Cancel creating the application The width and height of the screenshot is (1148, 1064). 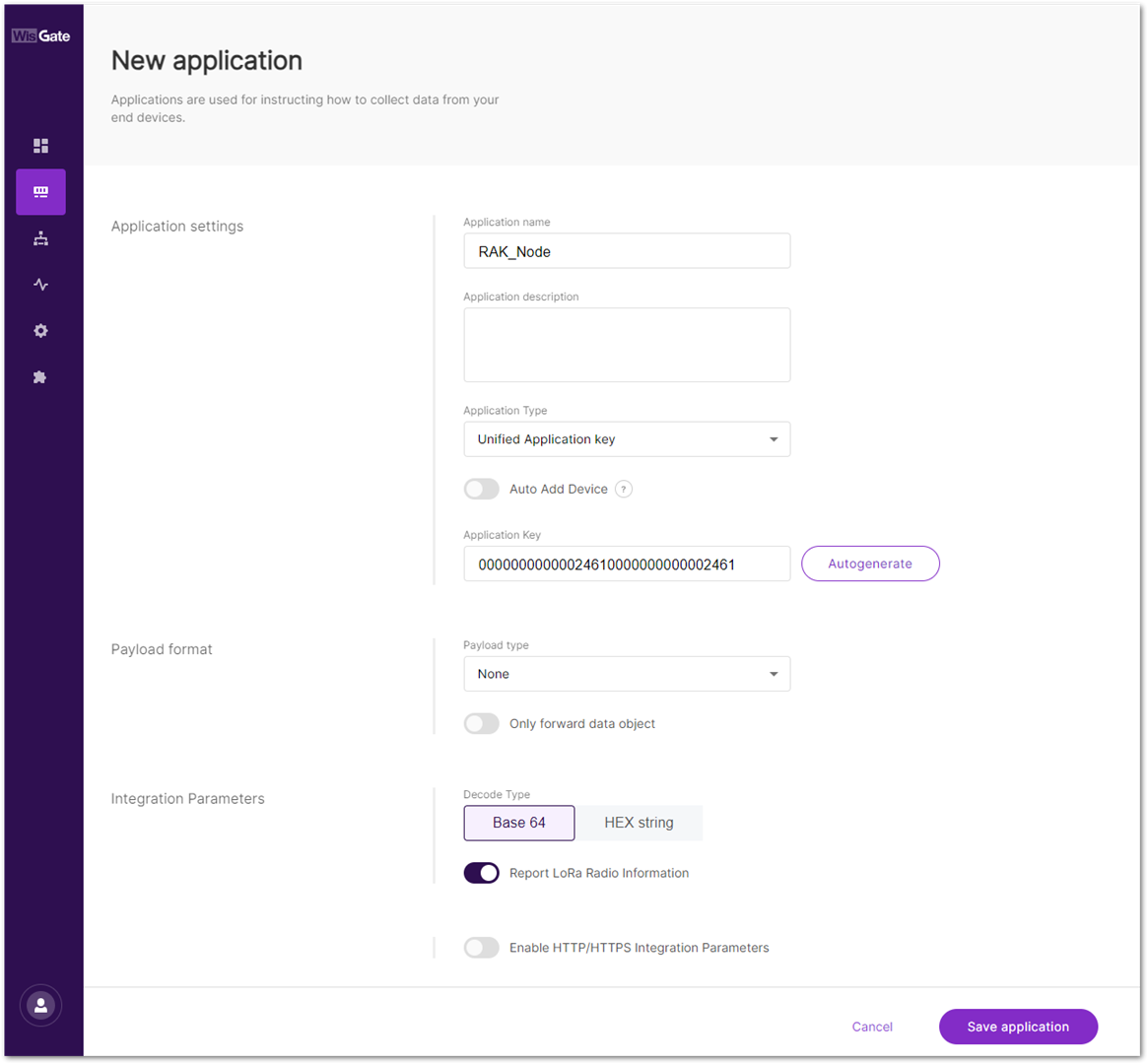coord(871,1027)
